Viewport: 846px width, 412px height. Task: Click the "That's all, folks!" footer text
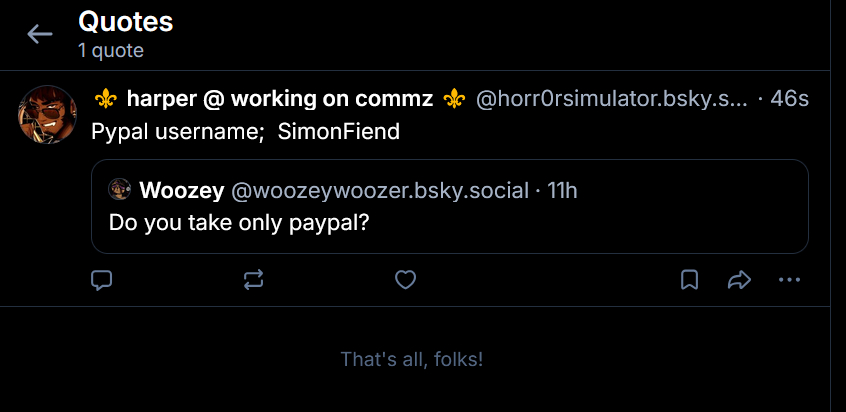412,359
